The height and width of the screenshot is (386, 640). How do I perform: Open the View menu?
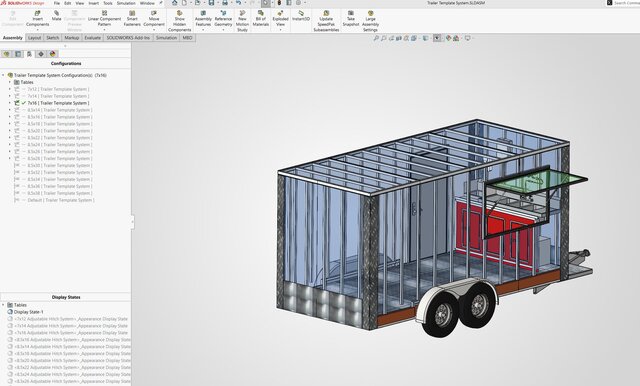pyautogui.click(x=80, y=3)
